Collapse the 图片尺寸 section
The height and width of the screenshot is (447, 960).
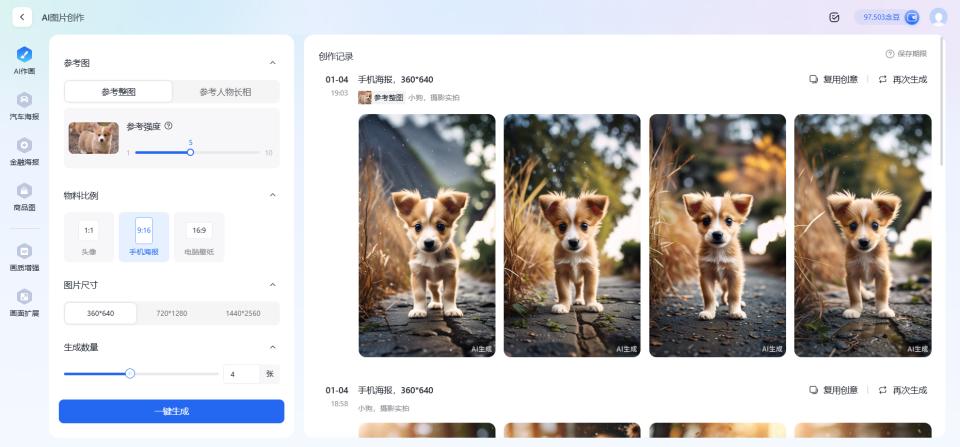coord(273,285)
